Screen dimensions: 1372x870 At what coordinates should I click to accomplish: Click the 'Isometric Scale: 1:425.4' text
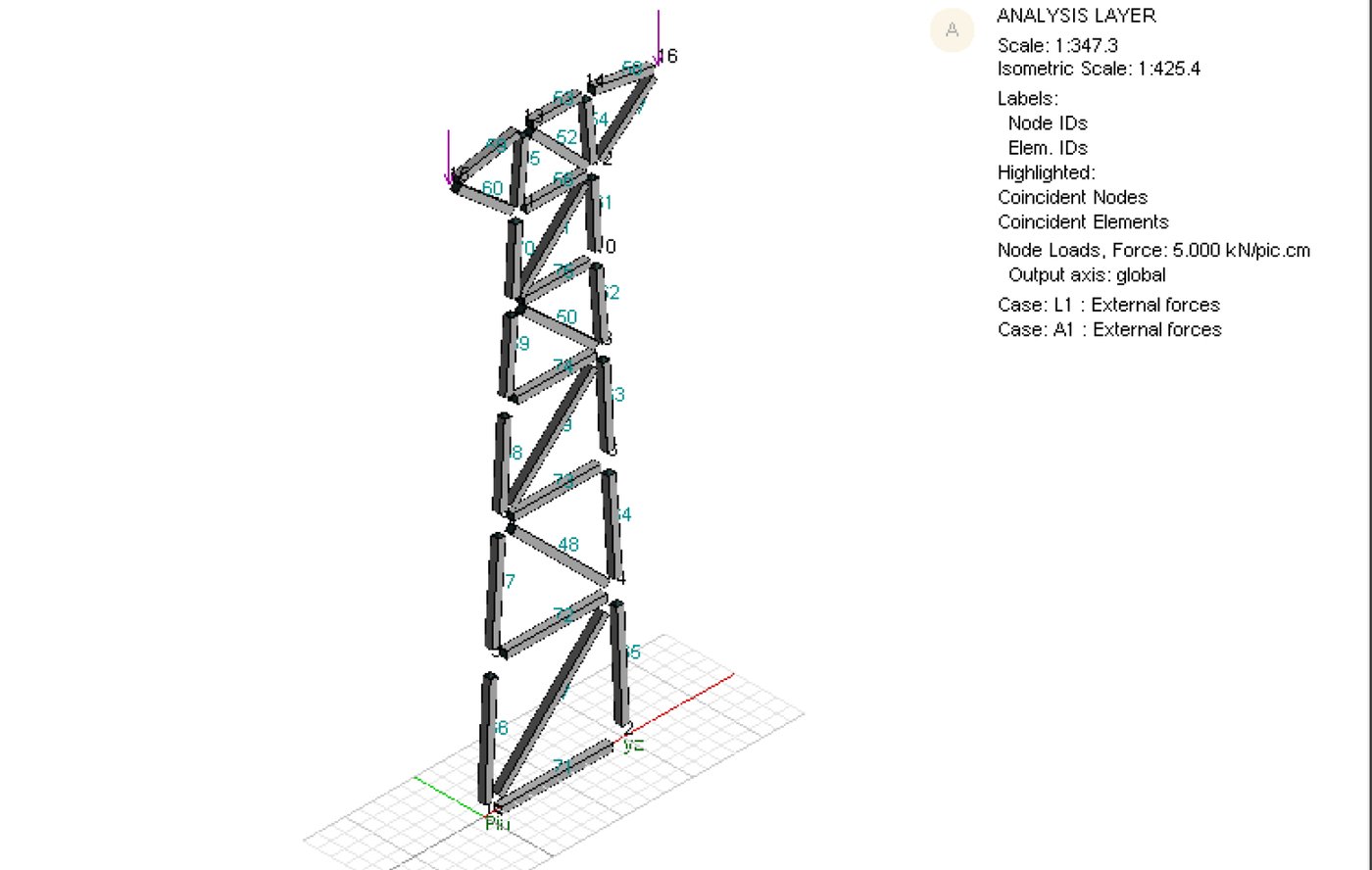(1099, 69)
